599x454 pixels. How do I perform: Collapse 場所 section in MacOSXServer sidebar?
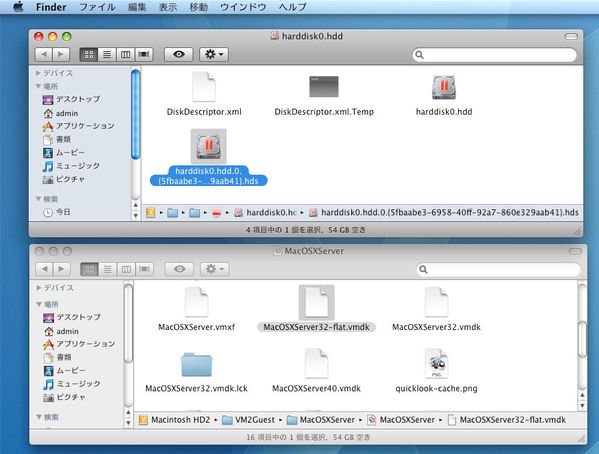(x=39, y=304)
